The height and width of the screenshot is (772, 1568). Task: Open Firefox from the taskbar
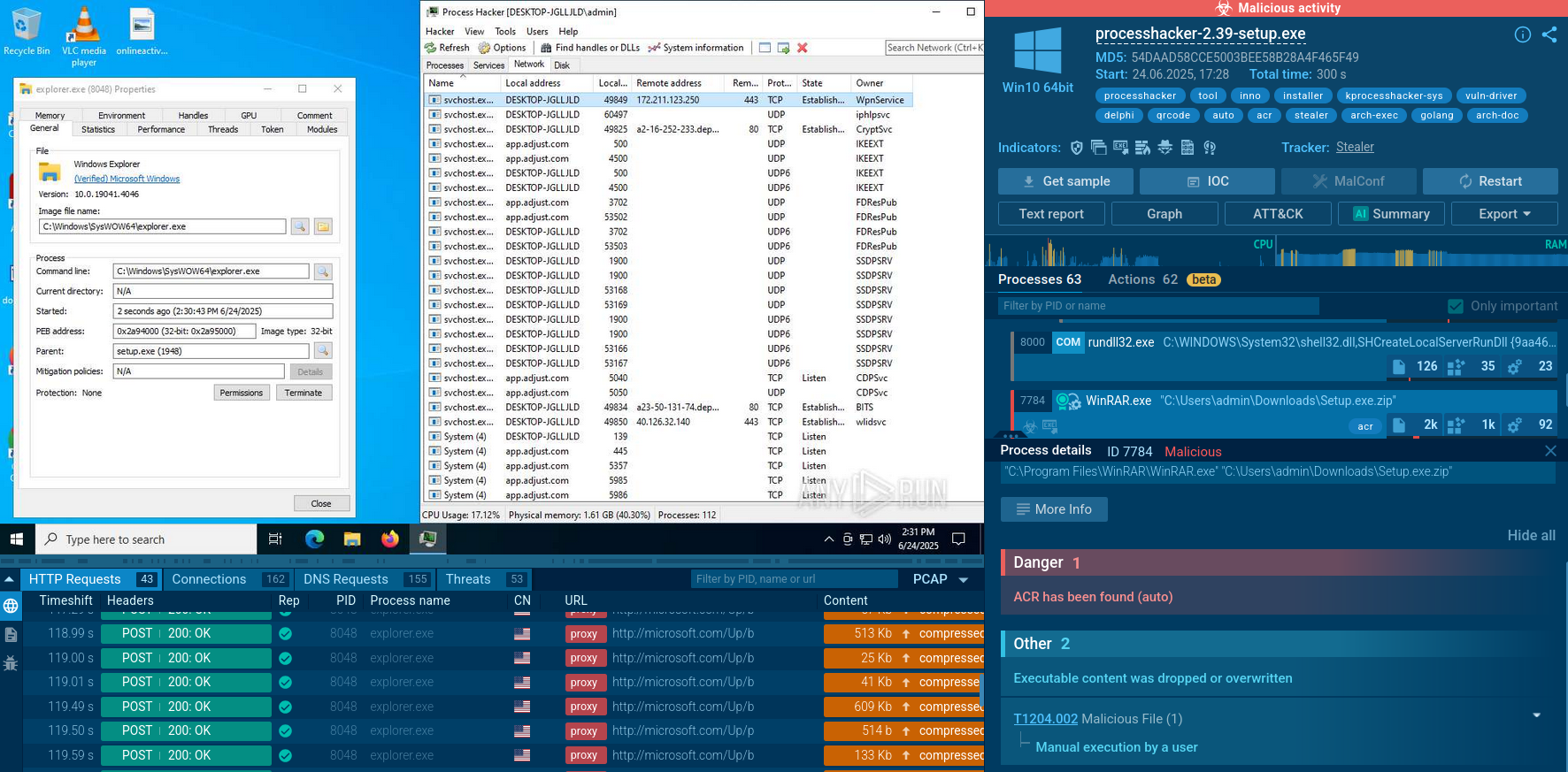coord(389,539)
